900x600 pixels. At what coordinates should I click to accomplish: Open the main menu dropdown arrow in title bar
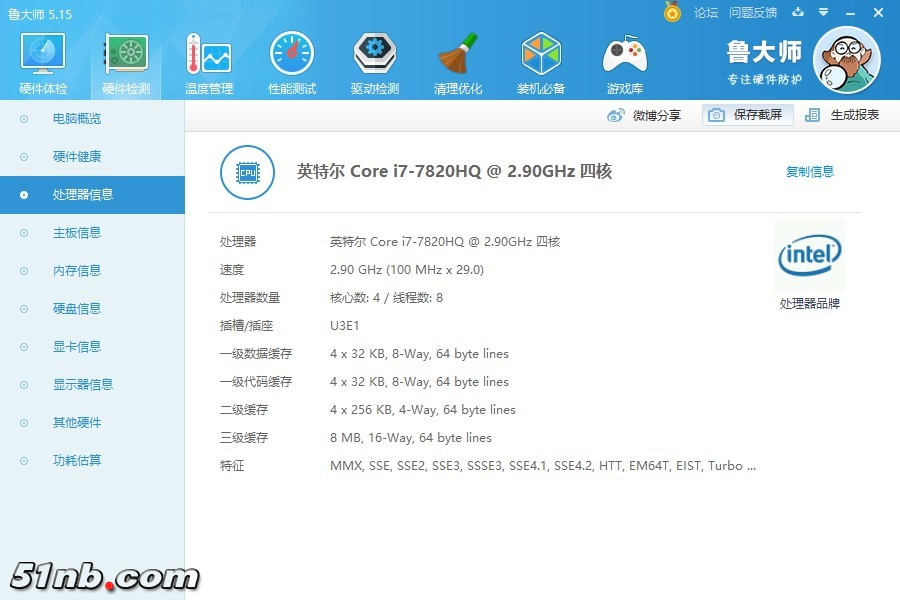(825, 12)
